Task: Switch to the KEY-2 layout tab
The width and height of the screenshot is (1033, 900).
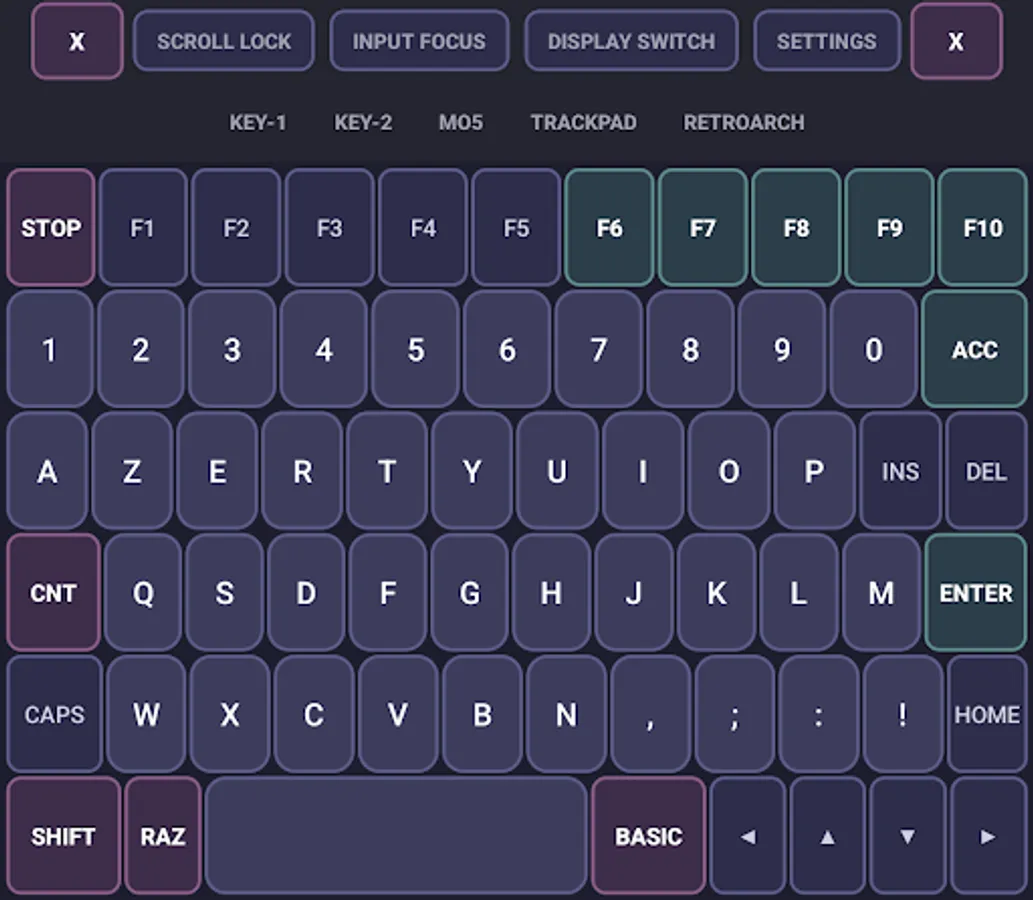Action: click(362, 122)
